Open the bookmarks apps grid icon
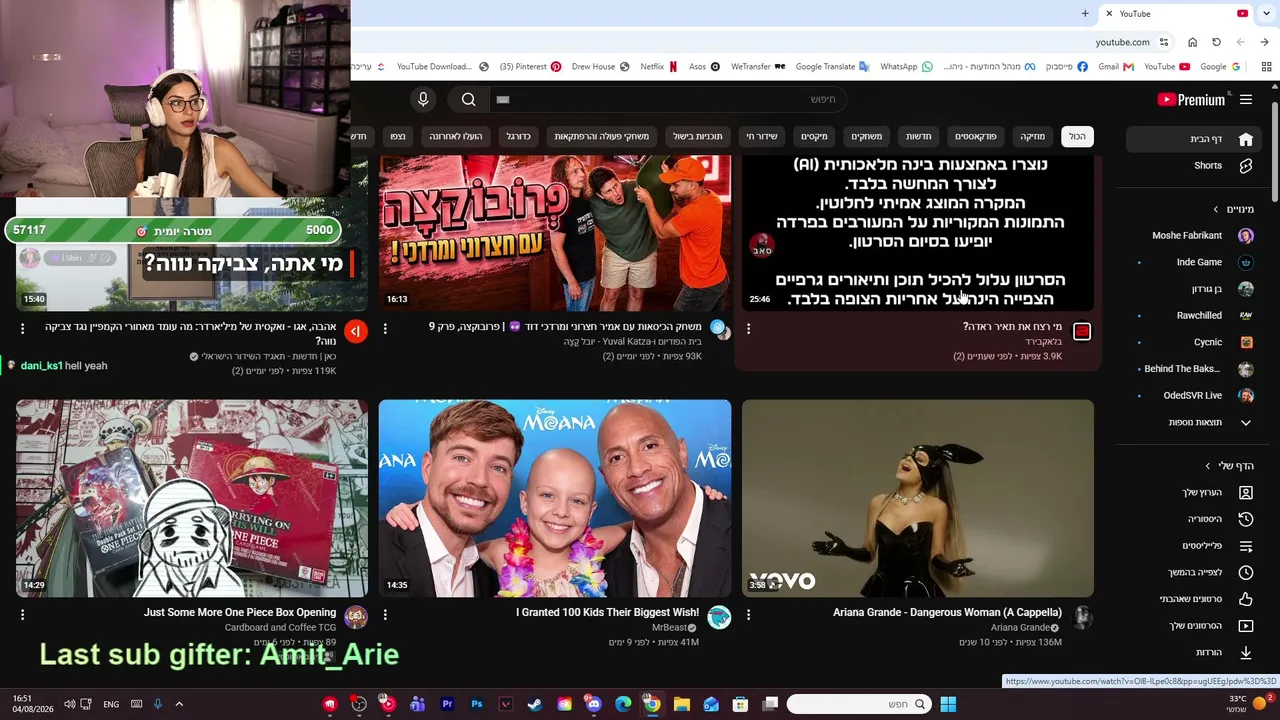The height and width of the screenshot is (720, 1280). tap(1266, 67)
